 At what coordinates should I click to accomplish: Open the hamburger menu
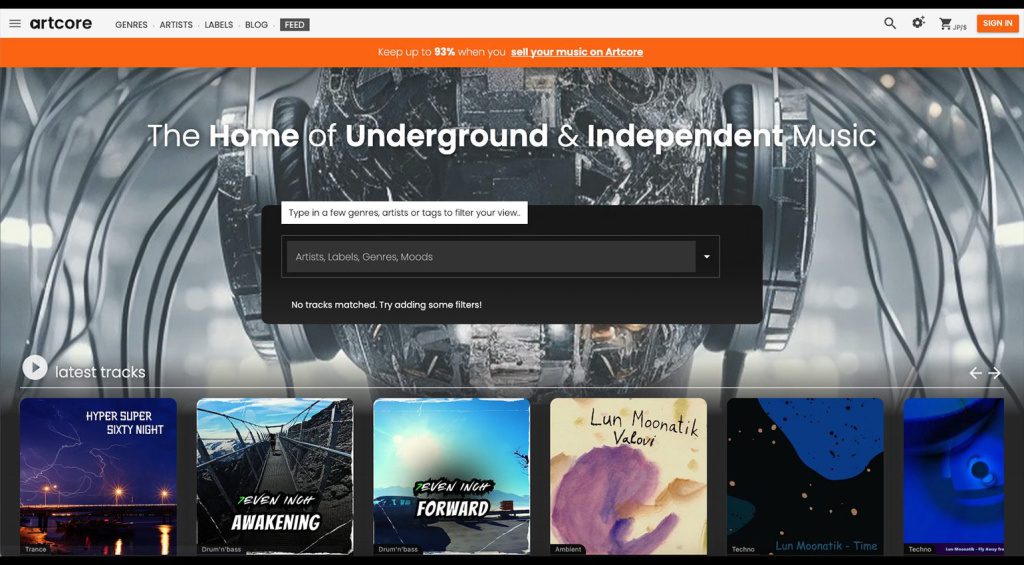click(15, 24)
